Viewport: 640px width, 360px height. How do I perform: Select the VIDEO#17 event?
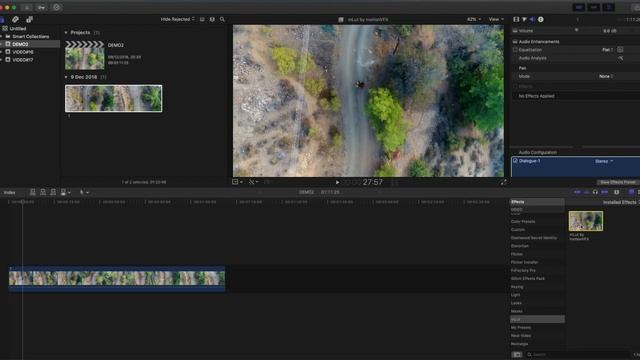point(23,60)
